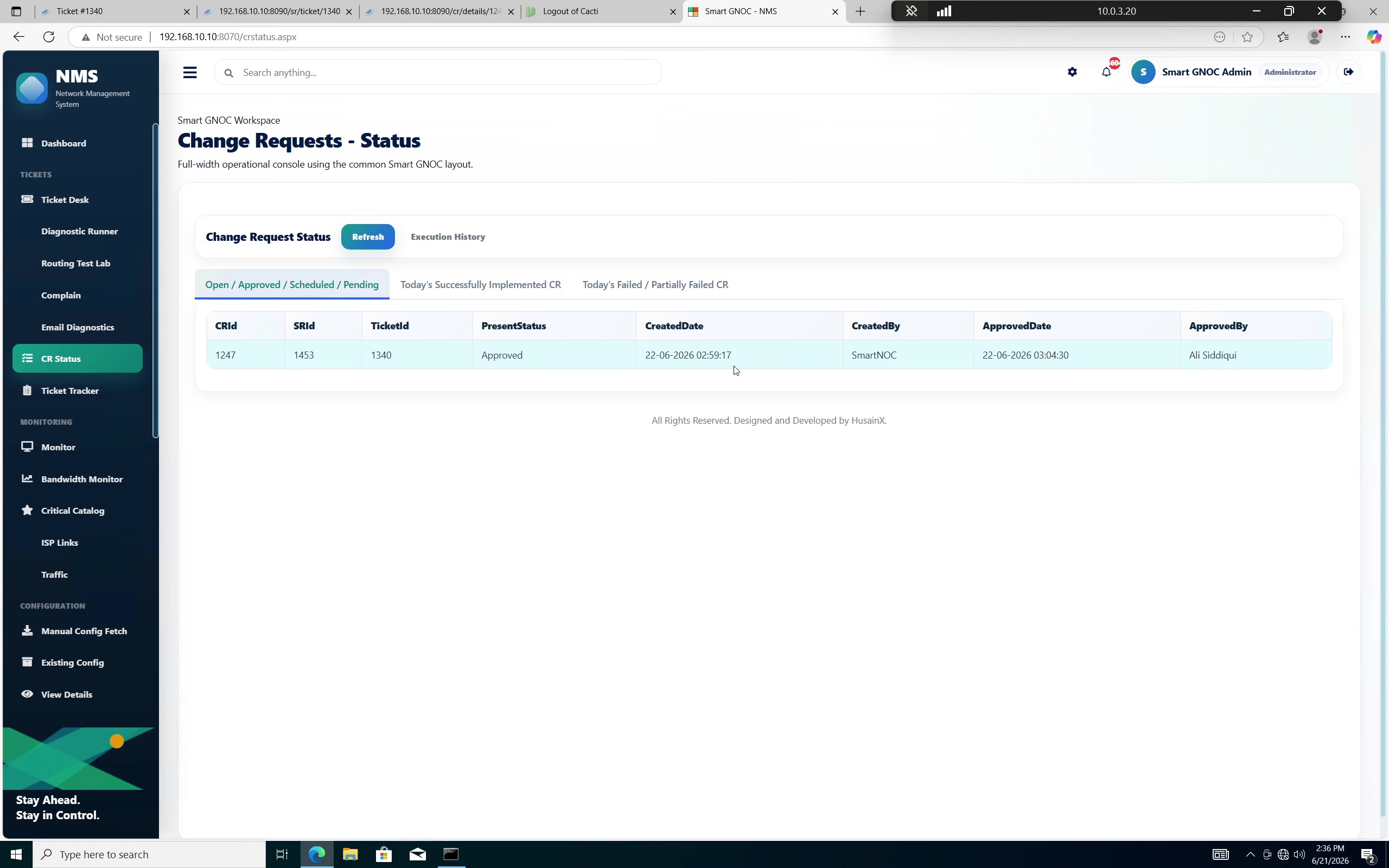Viewport: 1389px width, 868px height.
Task: Open Ticket Tracker page
Action: 78,391
